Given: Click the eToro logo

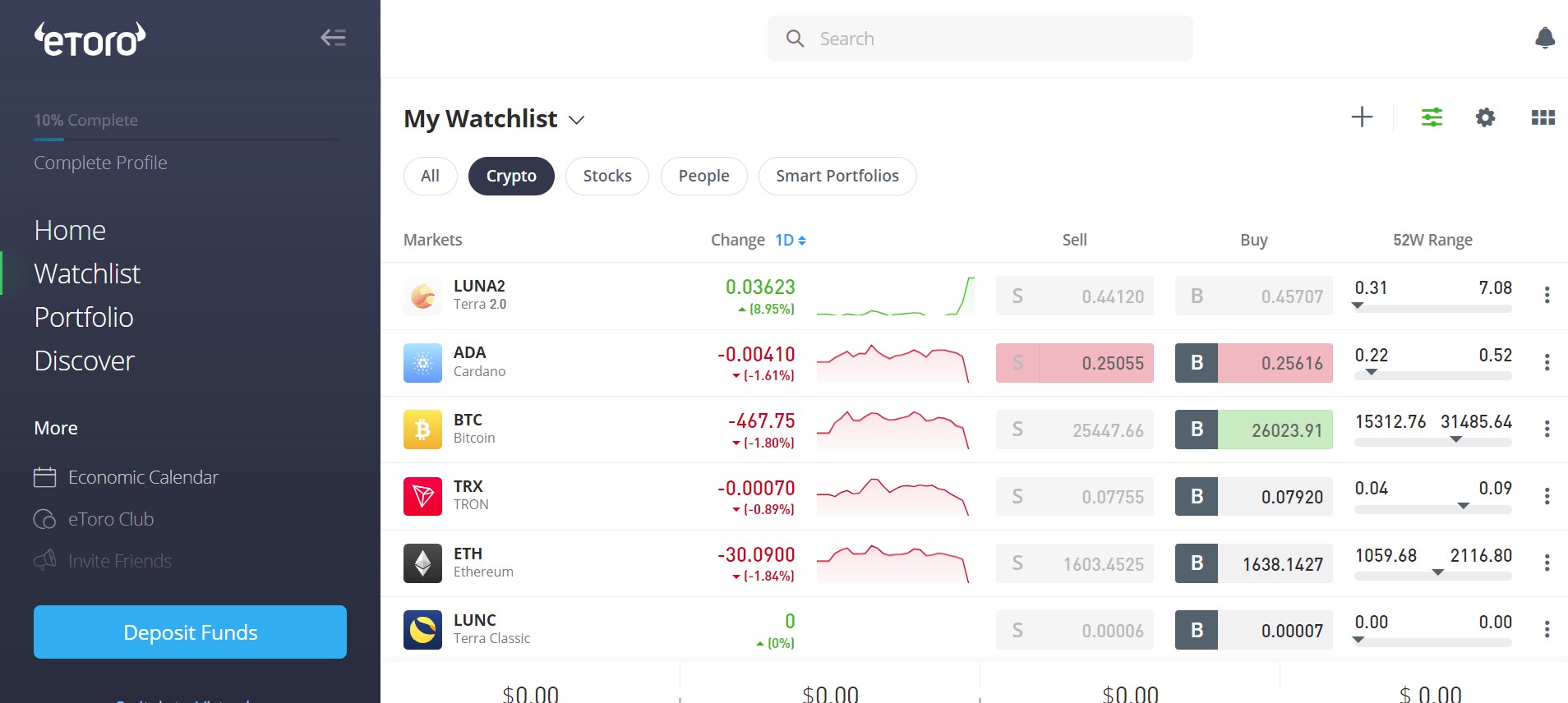Looking at the screenshot, I should 90,39.
